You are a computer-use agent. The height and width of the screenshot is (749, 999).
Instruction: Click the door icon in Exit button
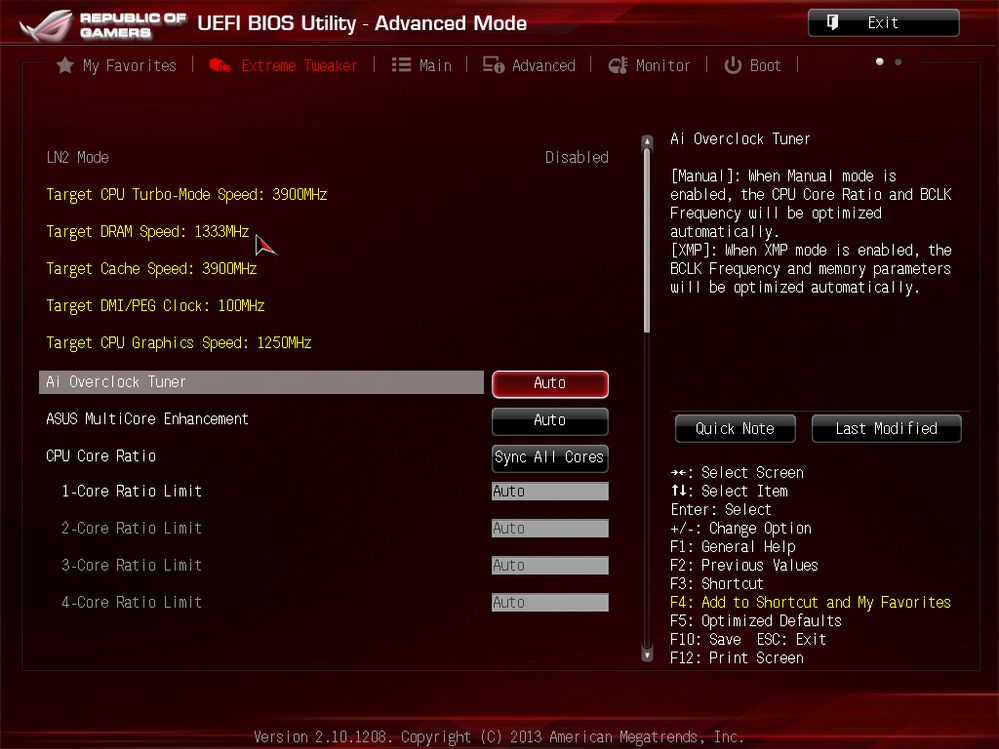tap(832, 23)
